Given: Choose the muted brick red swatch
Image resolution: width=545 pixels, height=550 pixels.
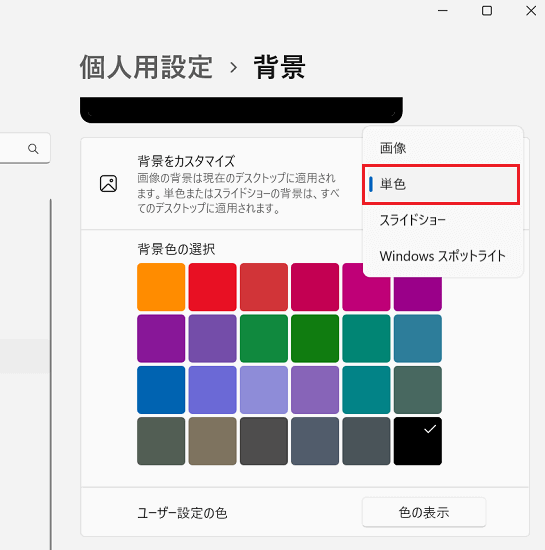Looking at the screenshot, I should pyautogui.click(x=264, y=287).
